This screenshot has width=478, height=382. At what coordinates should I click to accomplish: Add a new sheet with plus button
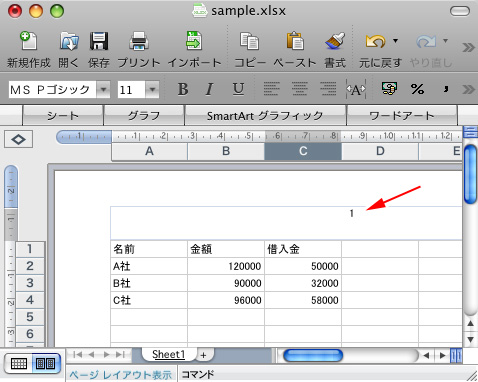tap(203, 355)
